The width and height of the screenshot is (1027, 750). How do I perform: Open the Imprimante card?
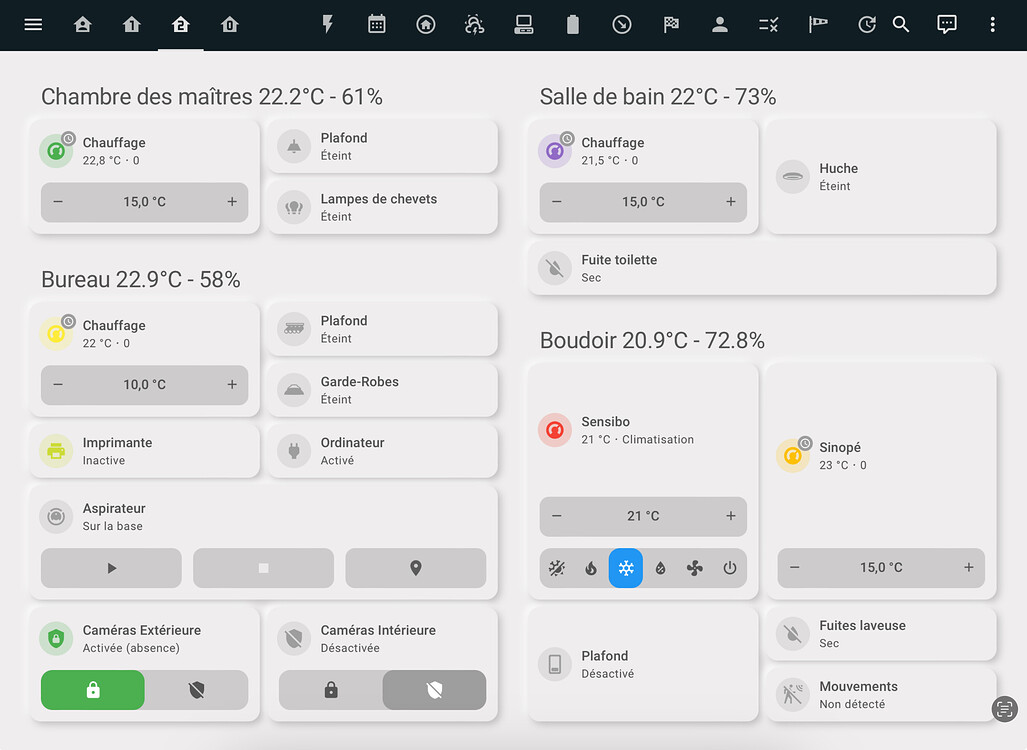point(145,451)
